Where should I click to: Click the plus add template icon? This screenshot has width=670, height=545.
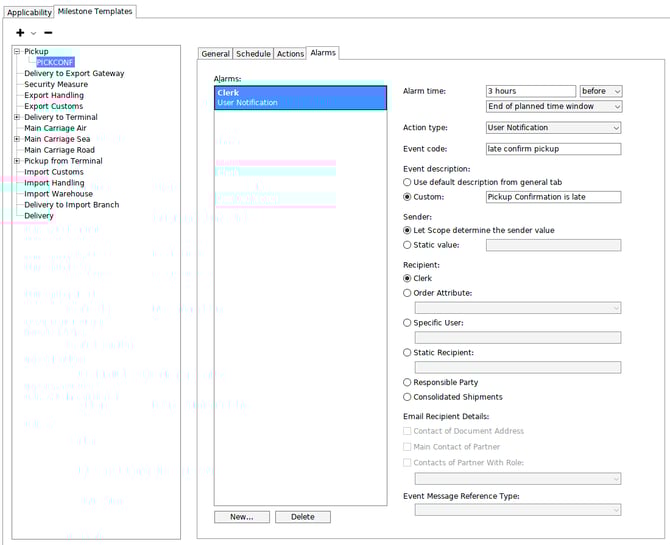(21, 32)
